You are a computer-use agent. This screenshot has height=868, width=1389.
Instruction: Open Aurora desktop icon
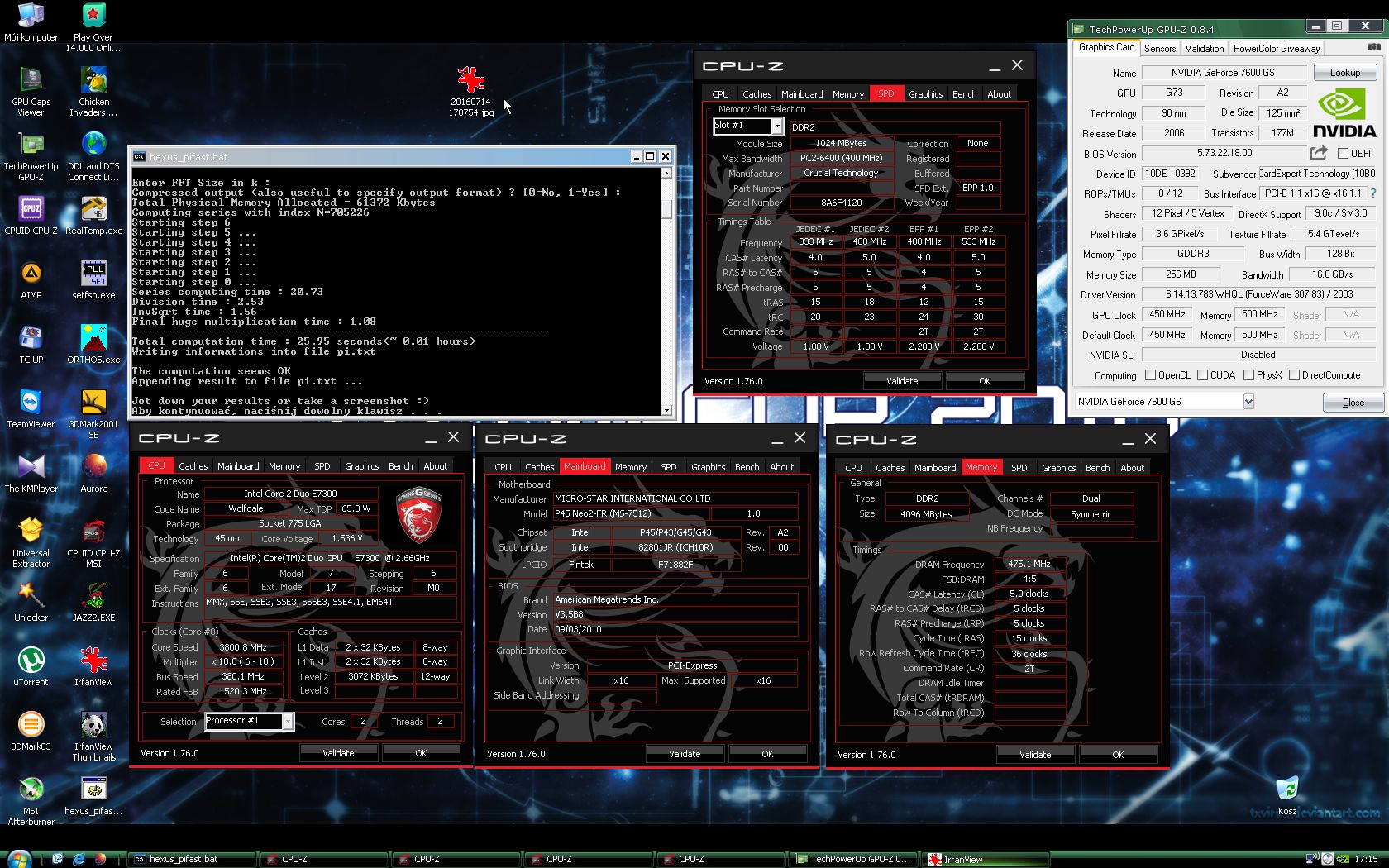pos(93,473)
